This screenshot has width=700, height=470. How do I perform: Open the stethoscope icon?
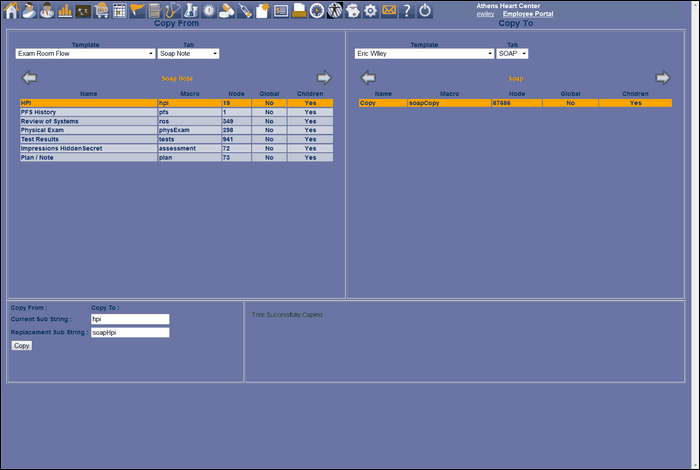point(173,10)
